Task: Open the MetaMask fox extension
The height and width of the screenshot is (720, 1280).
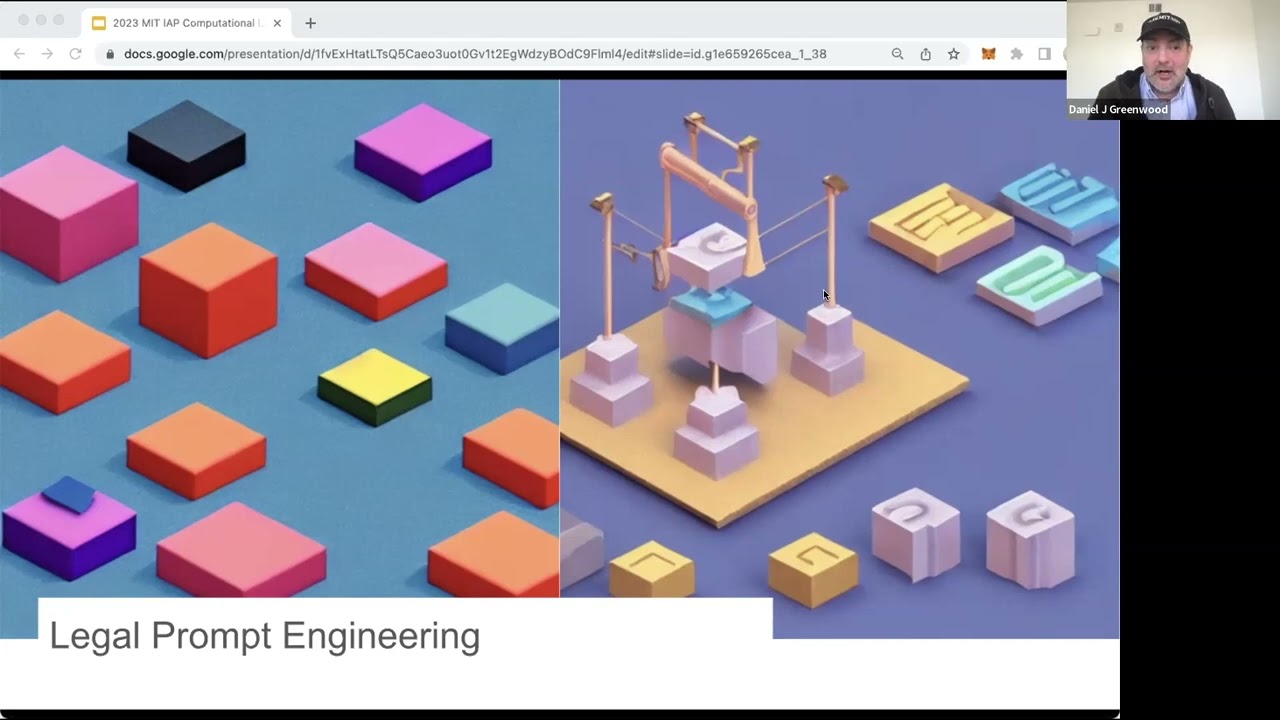Action: pos(988,54)
